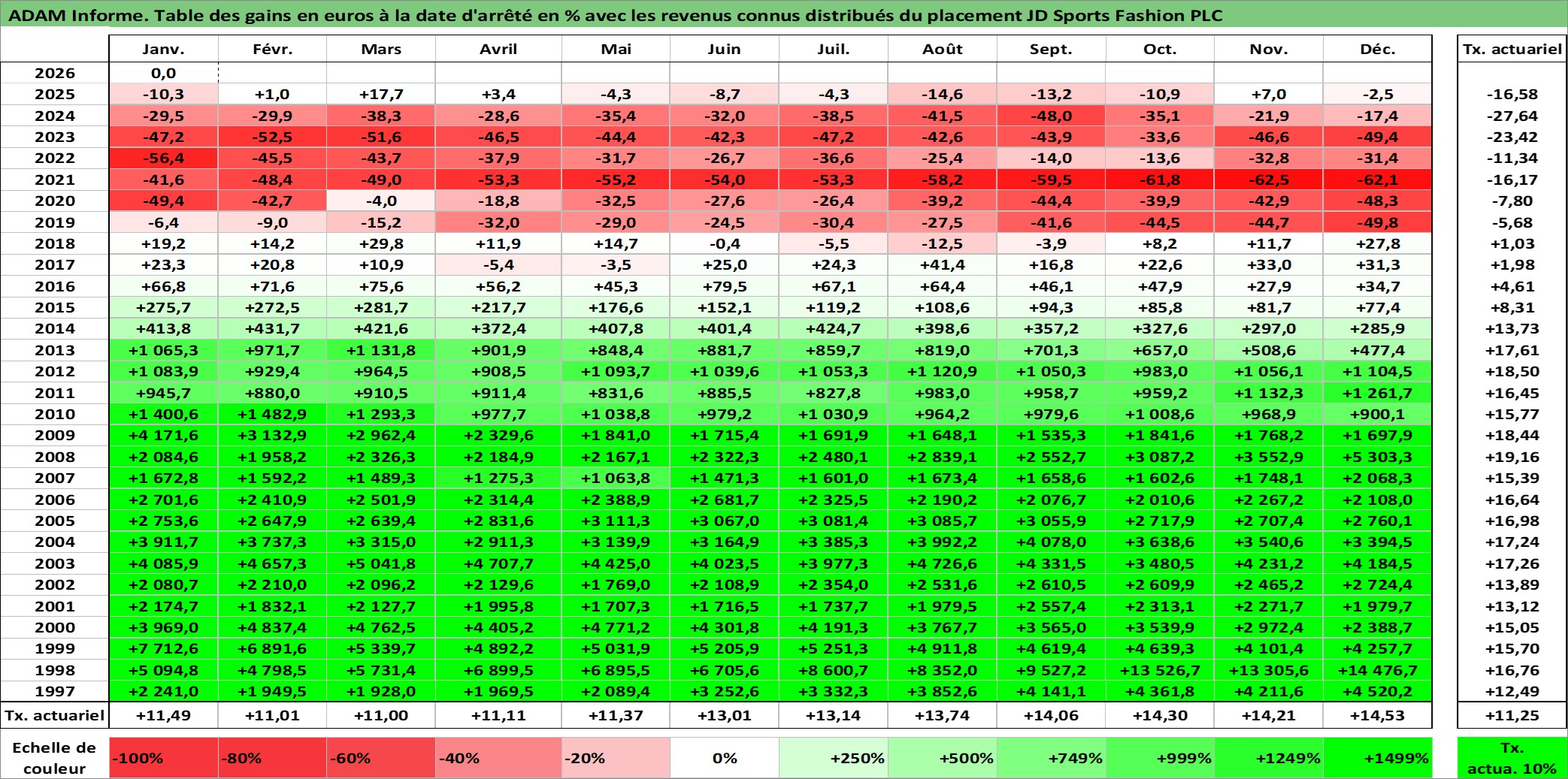Click the +1499% green color scale swatch
The width and height of the screenshot is (1568, 779).
coord(1377,758)
